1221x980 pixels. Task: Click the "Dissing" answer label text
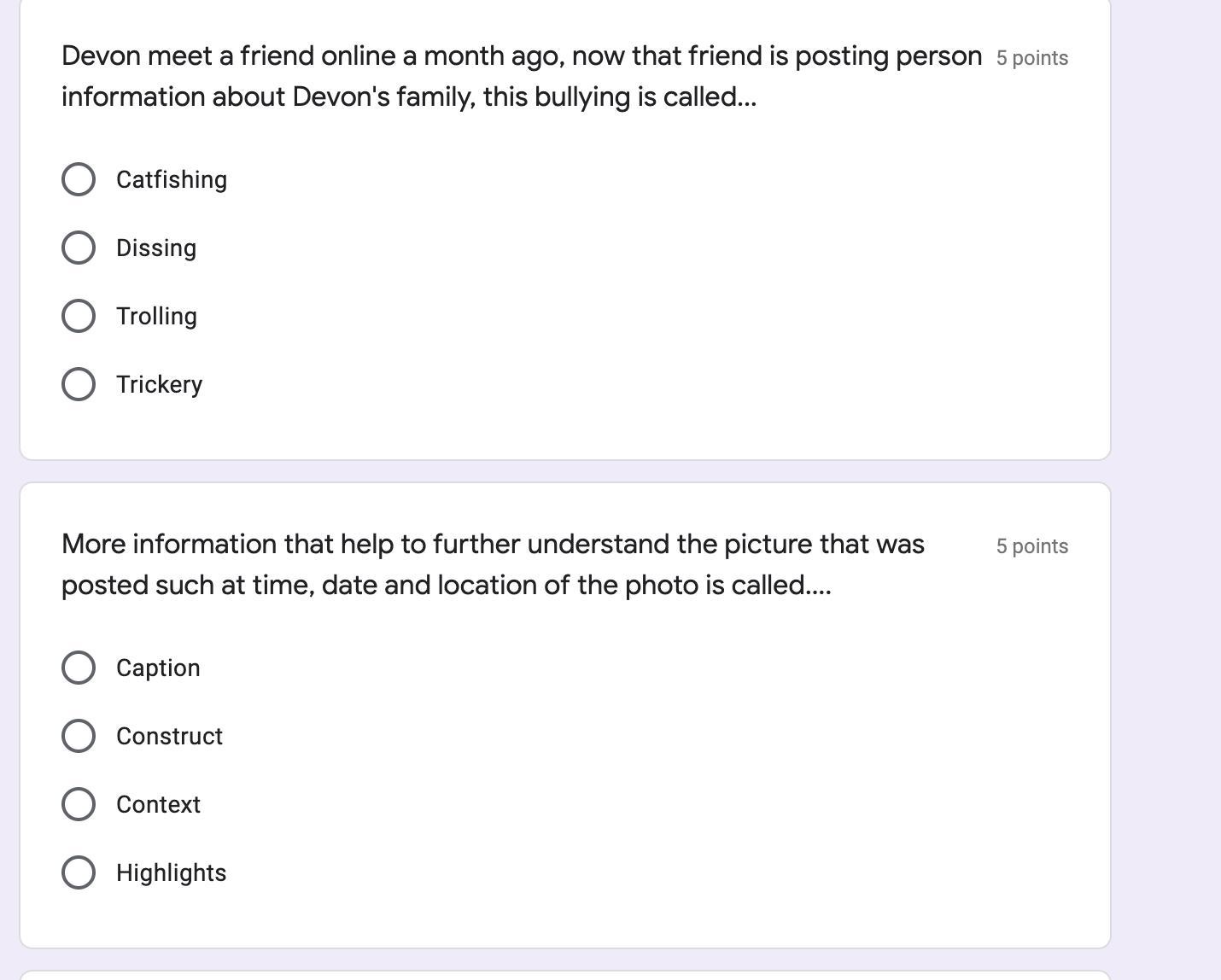156,248
